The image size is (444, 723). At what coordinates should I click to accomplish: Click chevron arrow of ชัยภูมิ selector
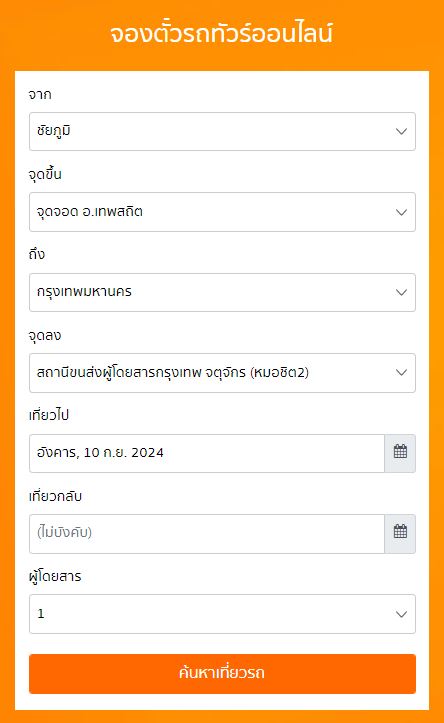[401, 131]
